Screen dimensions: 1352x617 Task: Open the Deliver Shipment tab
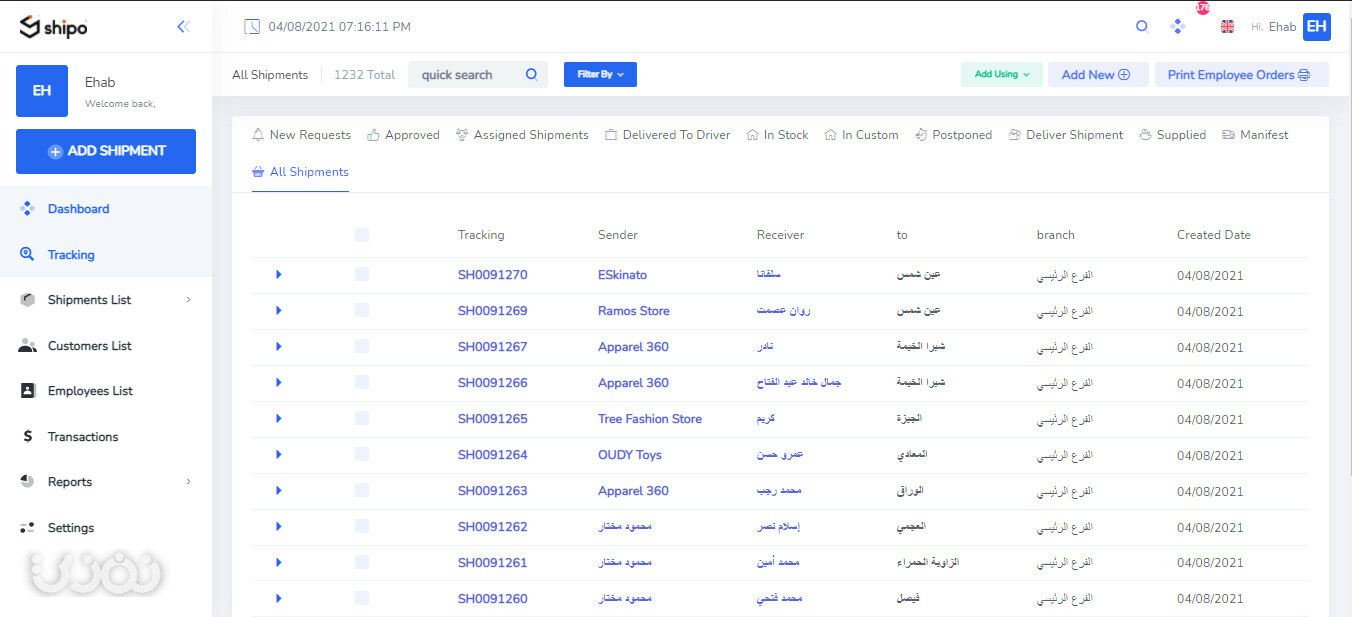point(1066,135)
